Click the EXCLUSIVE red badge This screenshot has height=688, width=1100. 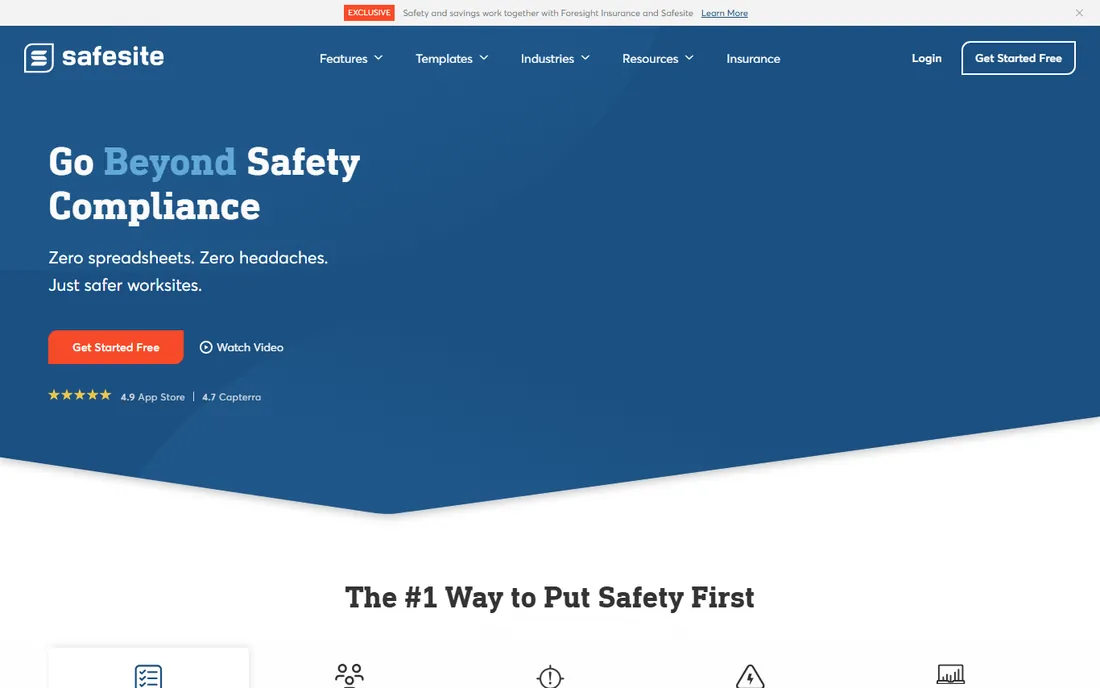[x=369, y=13]
